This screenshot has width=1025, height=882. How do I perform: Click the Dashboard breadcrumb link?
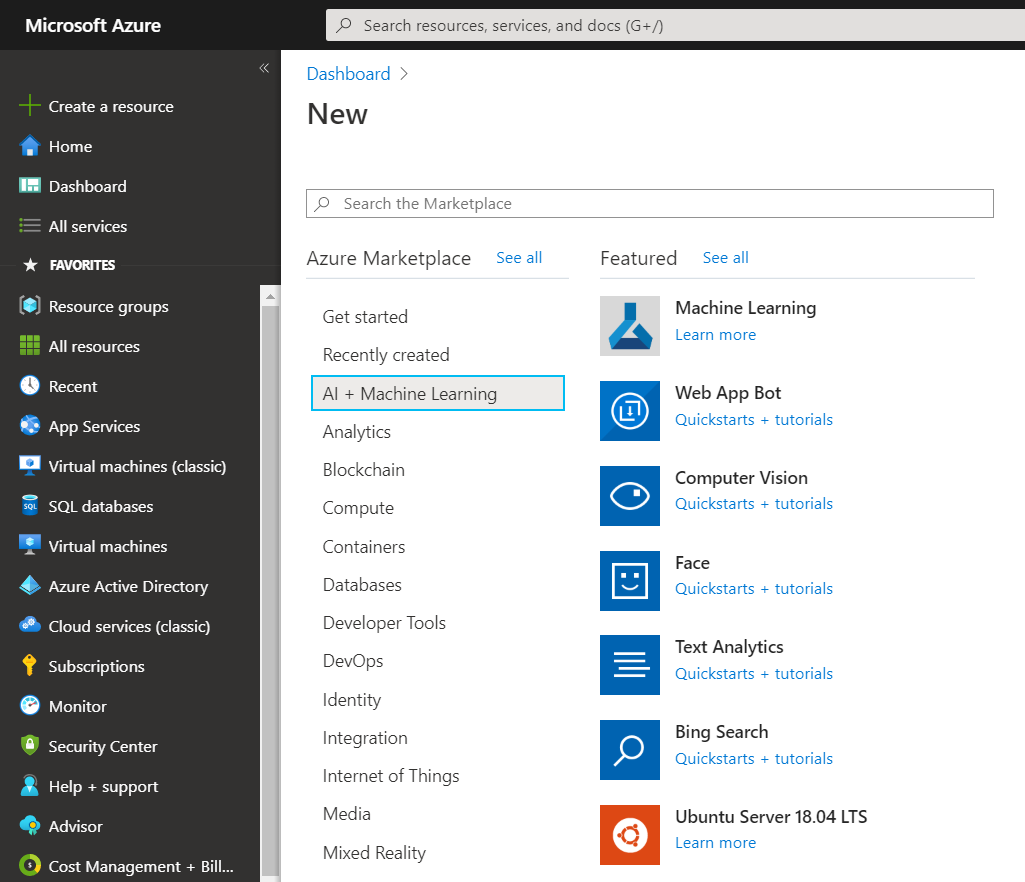pyautogui.click(x=348, y=74)
